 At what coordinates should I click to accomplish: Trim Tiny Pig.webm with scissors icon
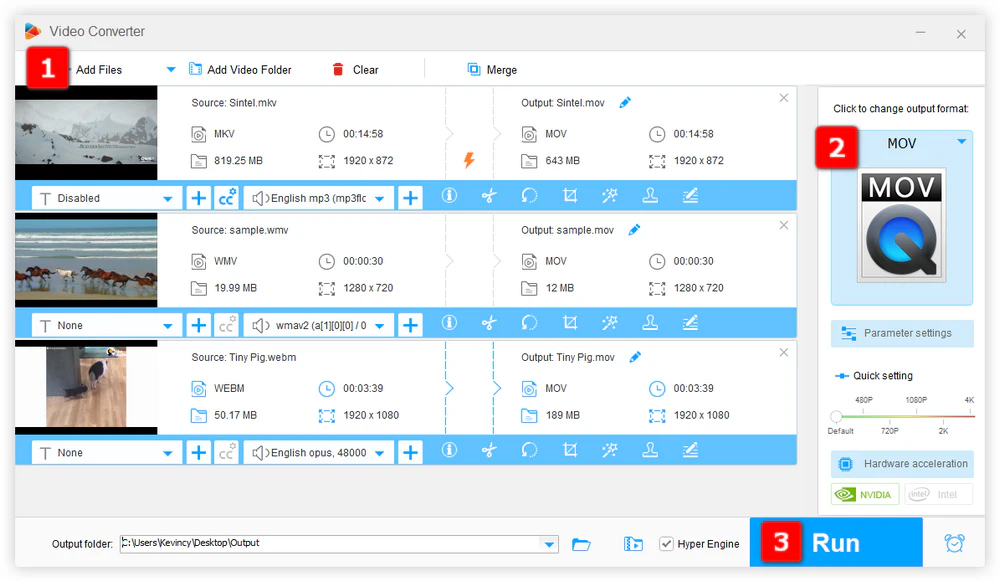pos(489,450)
